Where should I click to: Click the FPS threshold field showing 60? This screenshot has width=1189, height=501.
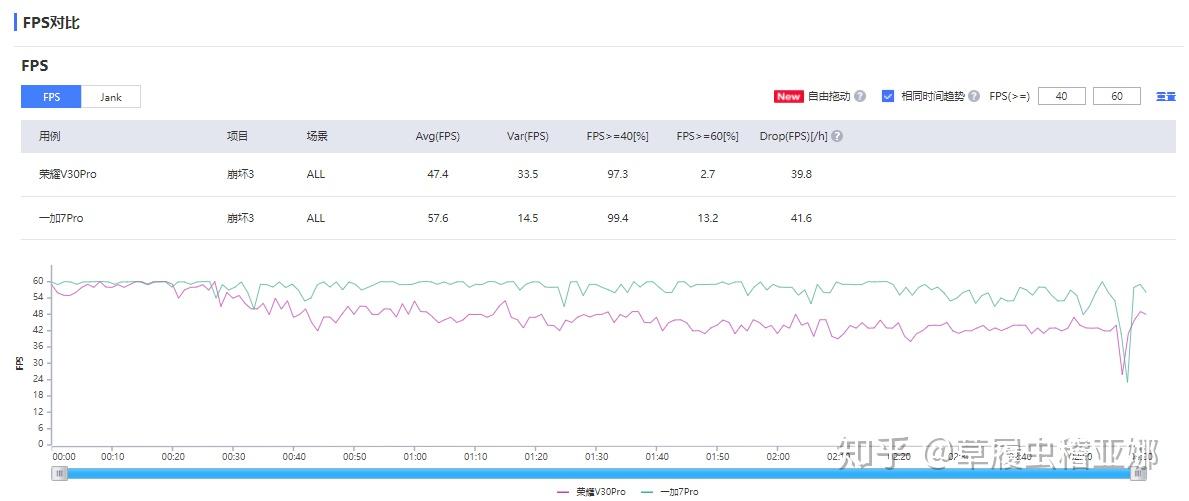[1117, 96]
